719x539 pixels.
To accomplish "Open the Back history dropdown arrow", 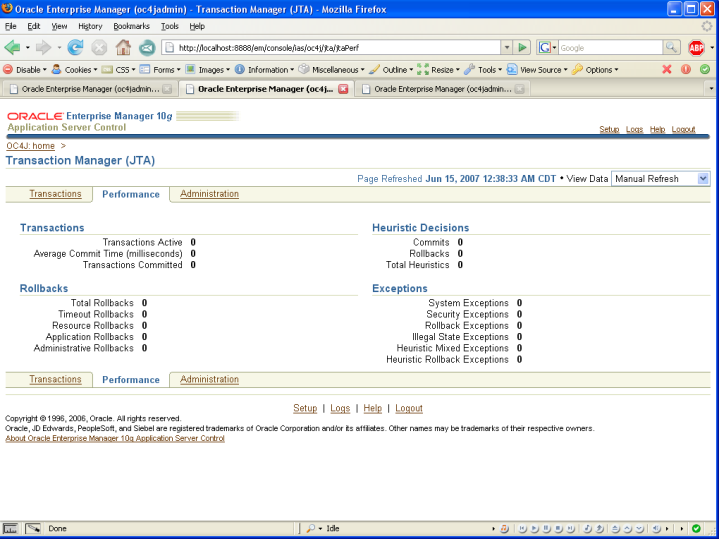I will (x=28, y=47).
